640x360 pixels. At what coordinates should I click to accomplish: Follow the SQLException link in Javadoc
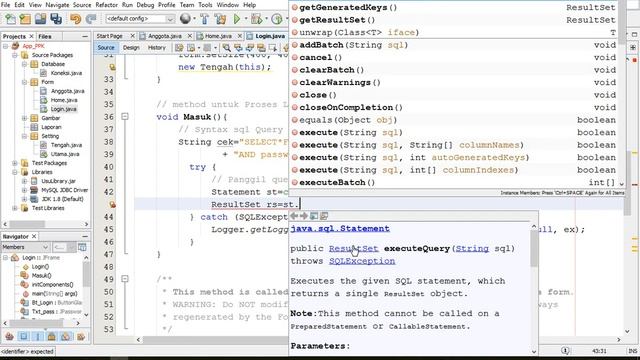(362, 261)
